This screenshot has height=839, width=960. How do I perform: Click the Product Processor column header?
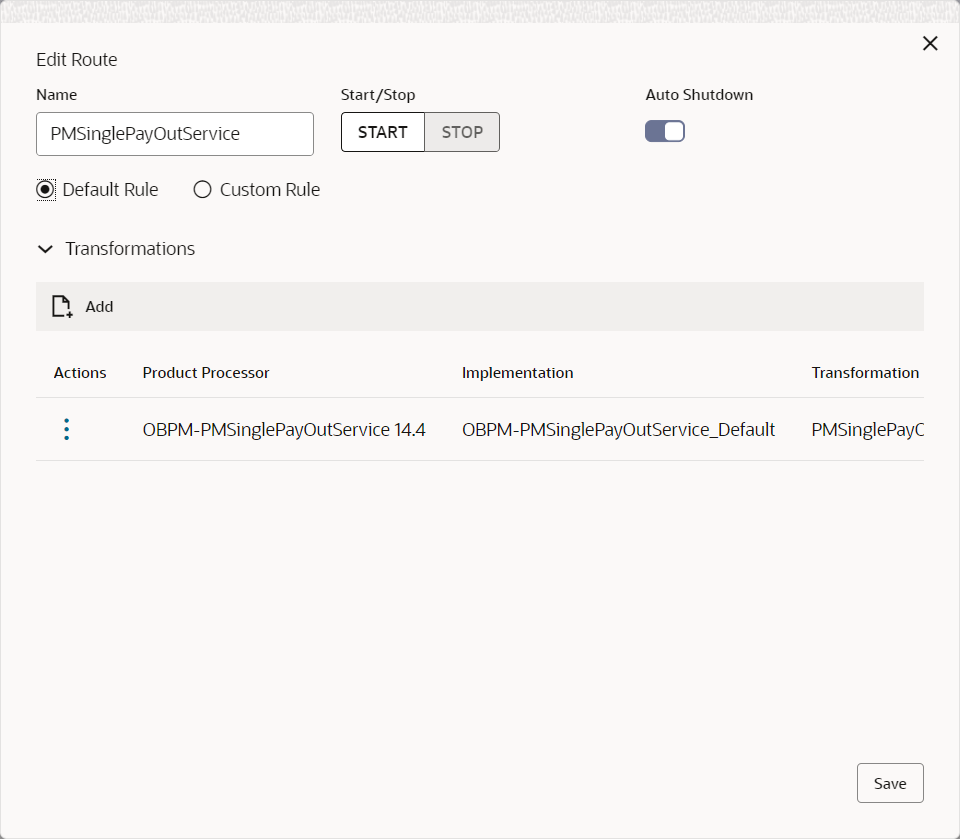tap(206, 373)
